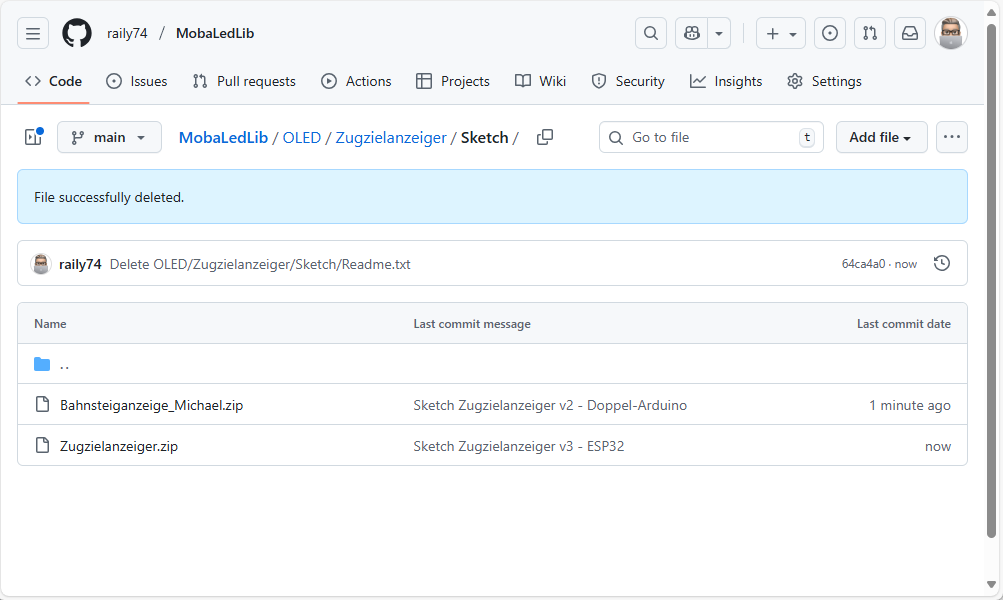
Task: Open the hamburger navigation menu
Action: pyautogui.click(x=33, y=33)
